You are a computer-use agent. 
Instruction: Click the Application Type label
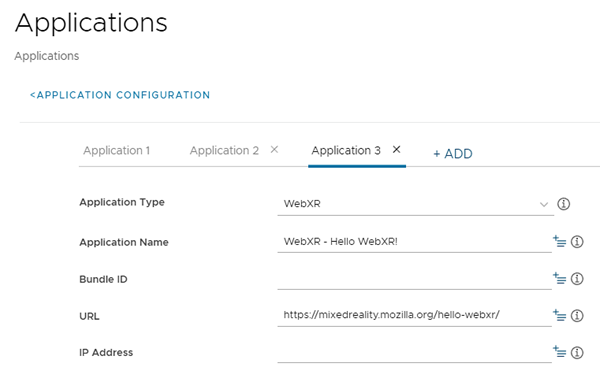122,202
